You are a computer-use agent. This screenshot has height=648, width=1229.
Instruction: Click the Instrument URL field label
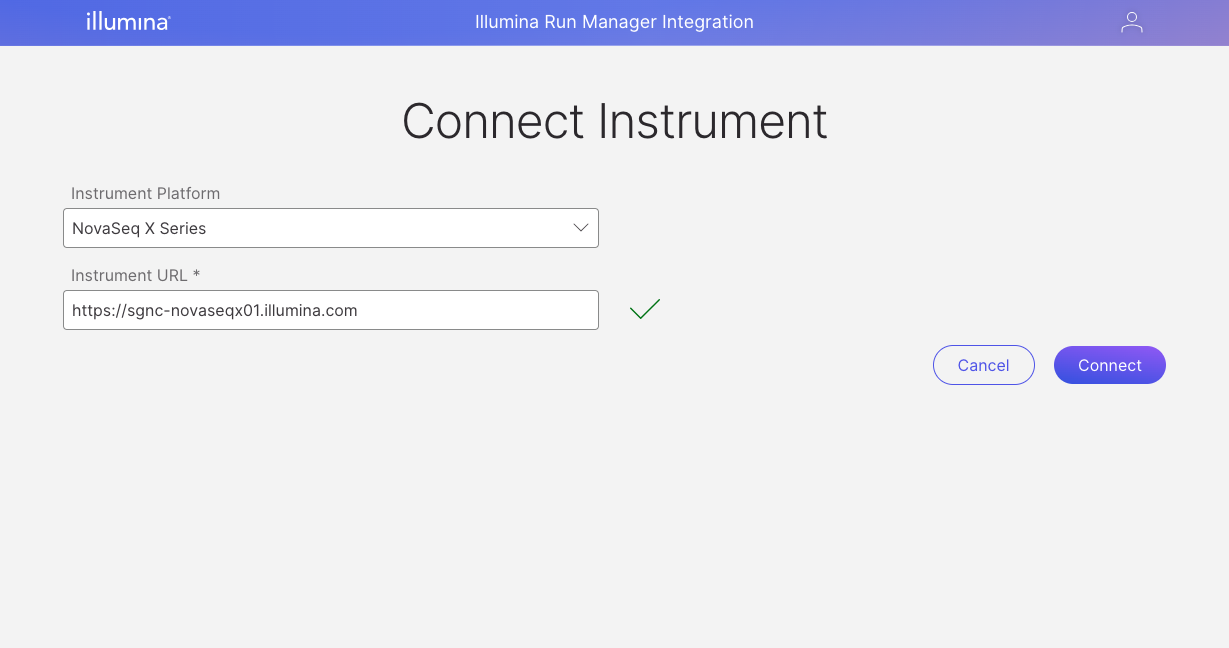click(x=129, y=275)
